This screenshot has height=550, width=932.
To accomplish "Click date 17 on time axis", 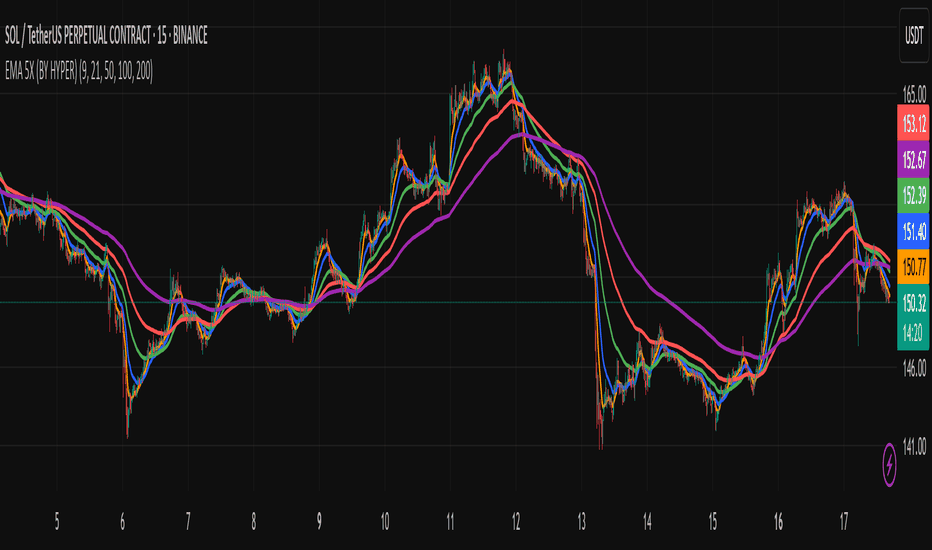I will (844, 521).
